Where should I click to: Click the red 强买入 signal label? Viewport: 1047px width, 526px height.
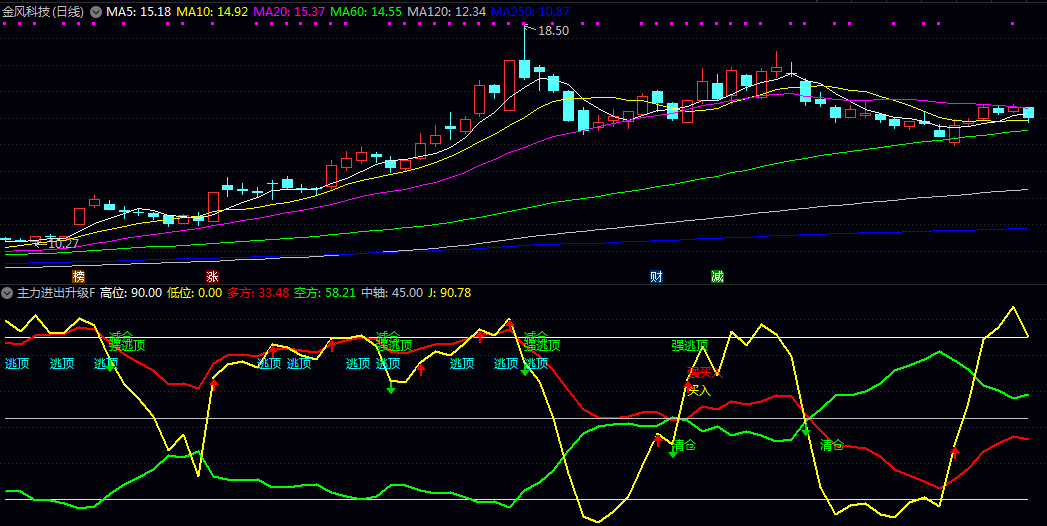(704, 372)
